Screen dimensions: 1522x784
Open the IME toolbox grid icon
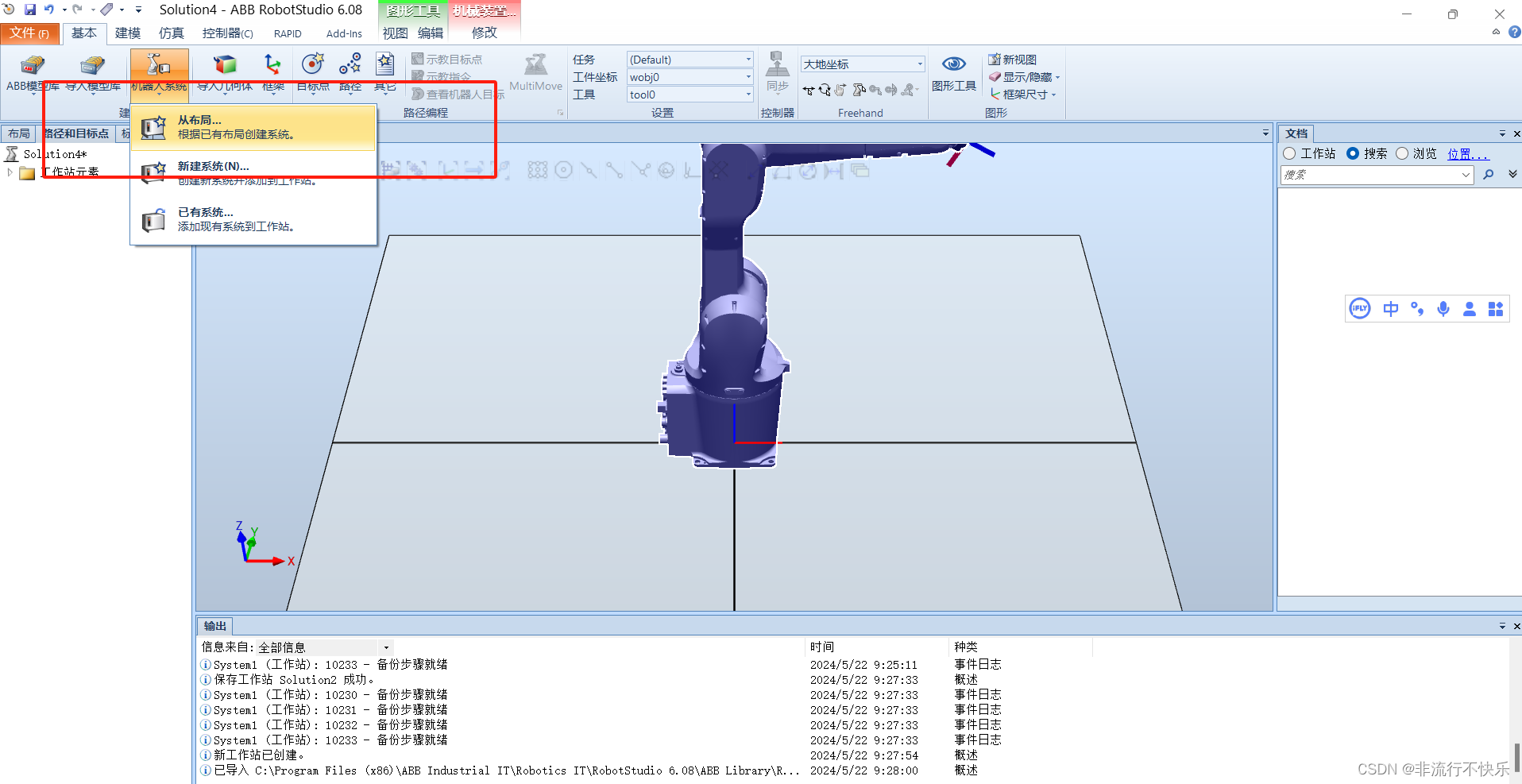tap(1496, 309)
